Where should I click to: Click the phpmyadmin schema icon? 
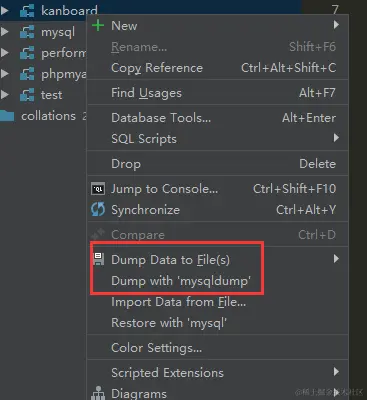tap(27, 74)
